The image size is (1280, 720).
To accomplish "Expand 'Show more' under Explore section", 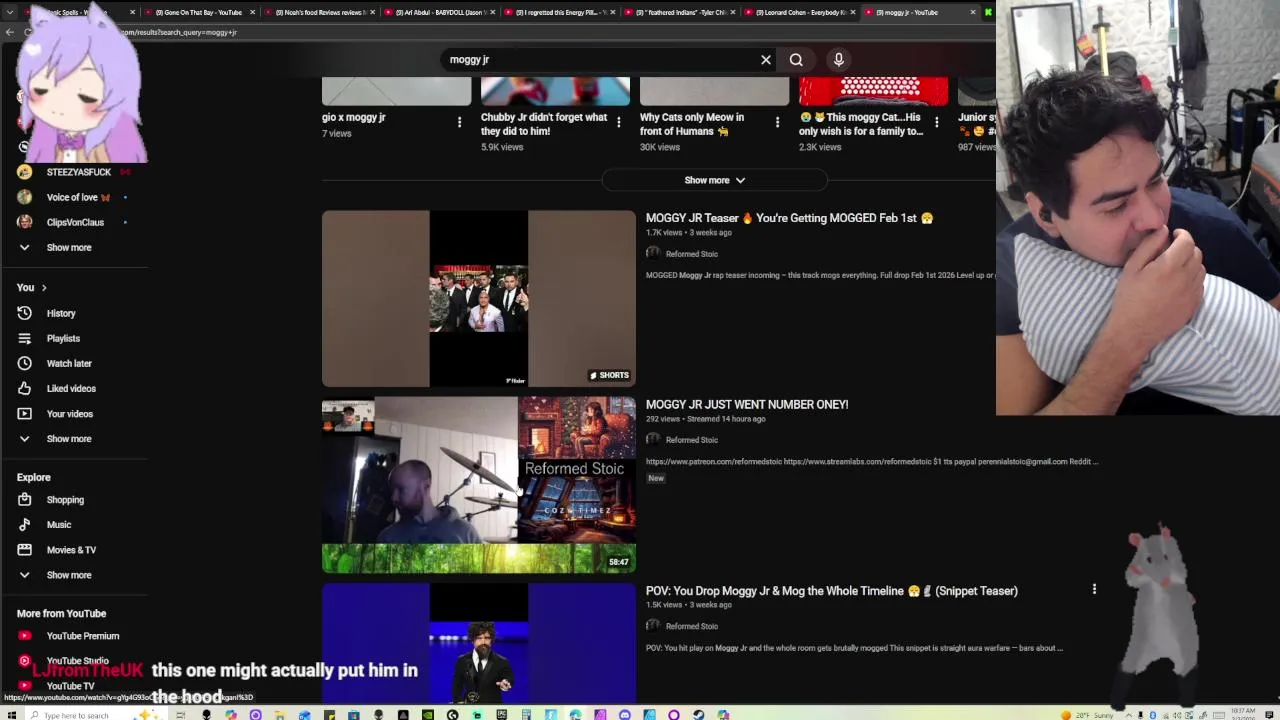I will pyautogui.click(x=68, y=575).
